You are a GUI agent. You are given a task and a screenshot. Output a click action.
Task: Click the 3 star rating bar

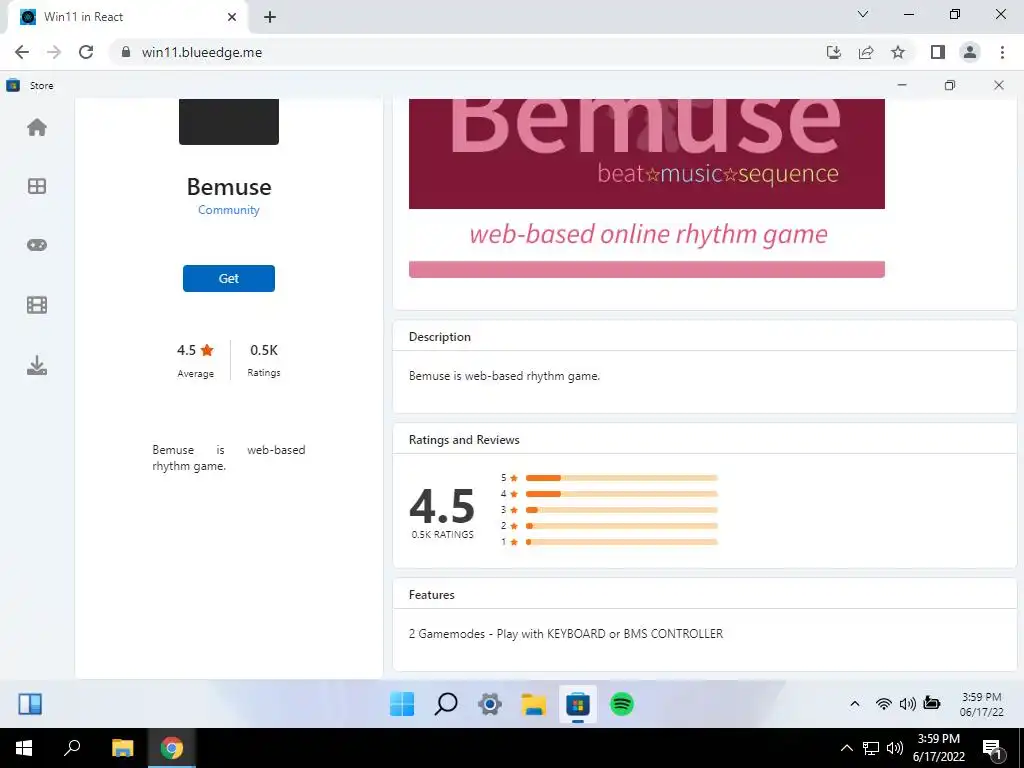pyautogui.click(x=621, y=509)
